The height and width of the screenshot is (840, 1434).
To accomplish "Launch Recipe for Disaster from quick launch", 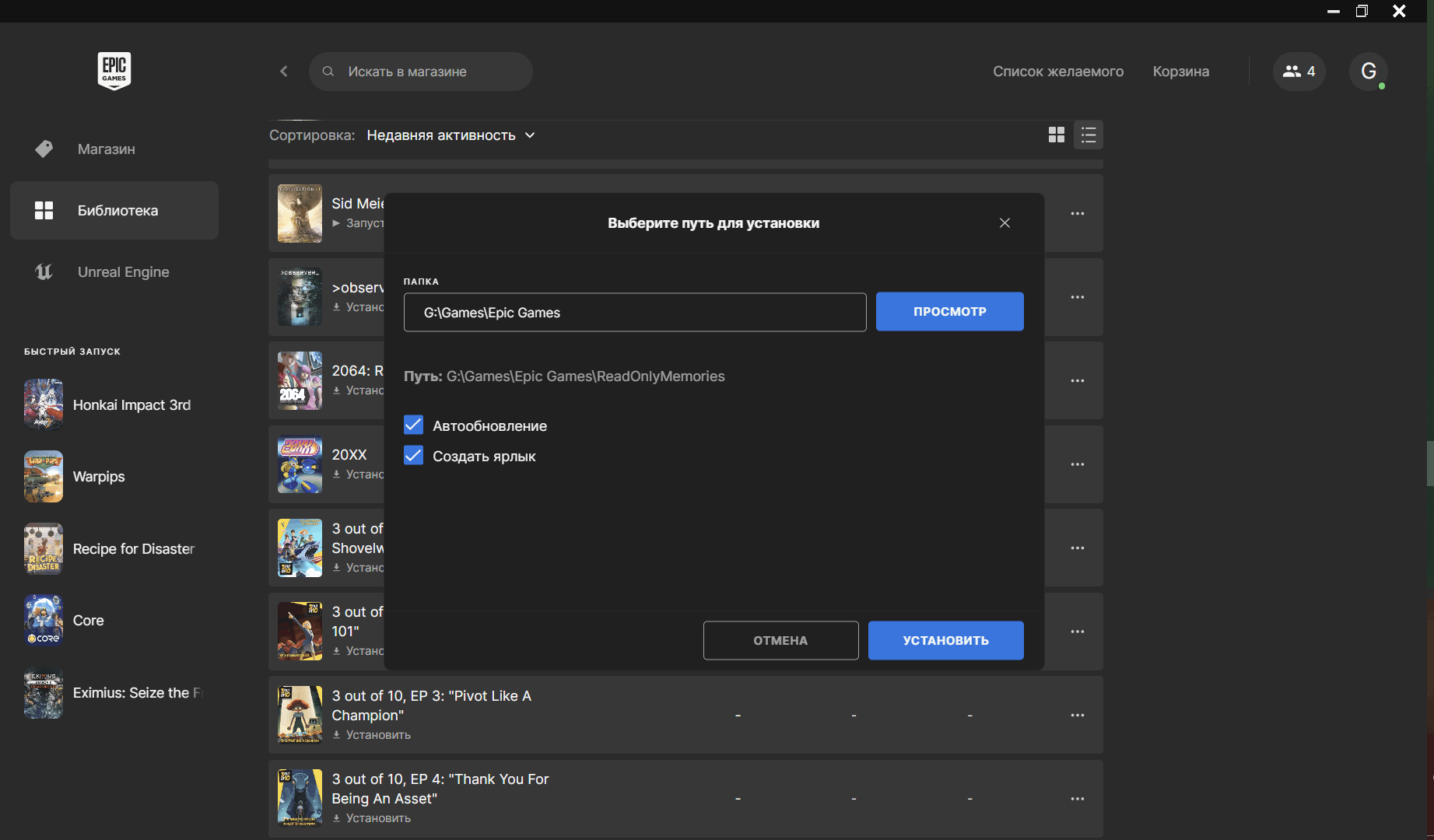I will tap(44, 548).
